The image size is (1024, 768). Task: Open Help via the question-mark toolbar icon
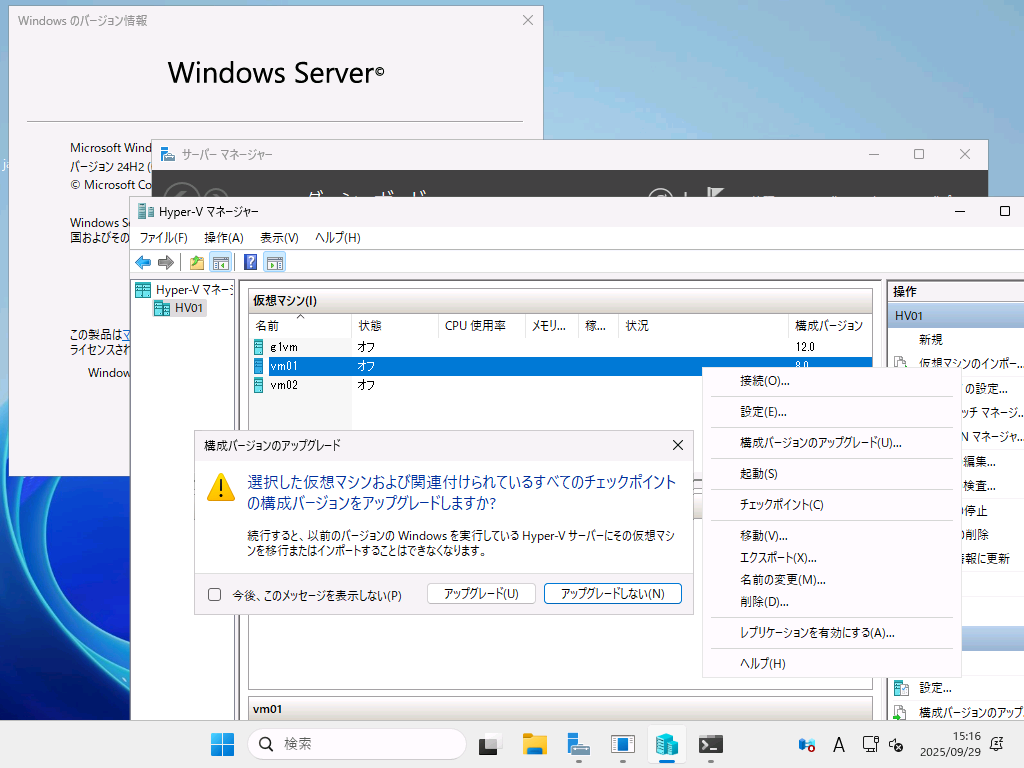click(x=249, y=262)
